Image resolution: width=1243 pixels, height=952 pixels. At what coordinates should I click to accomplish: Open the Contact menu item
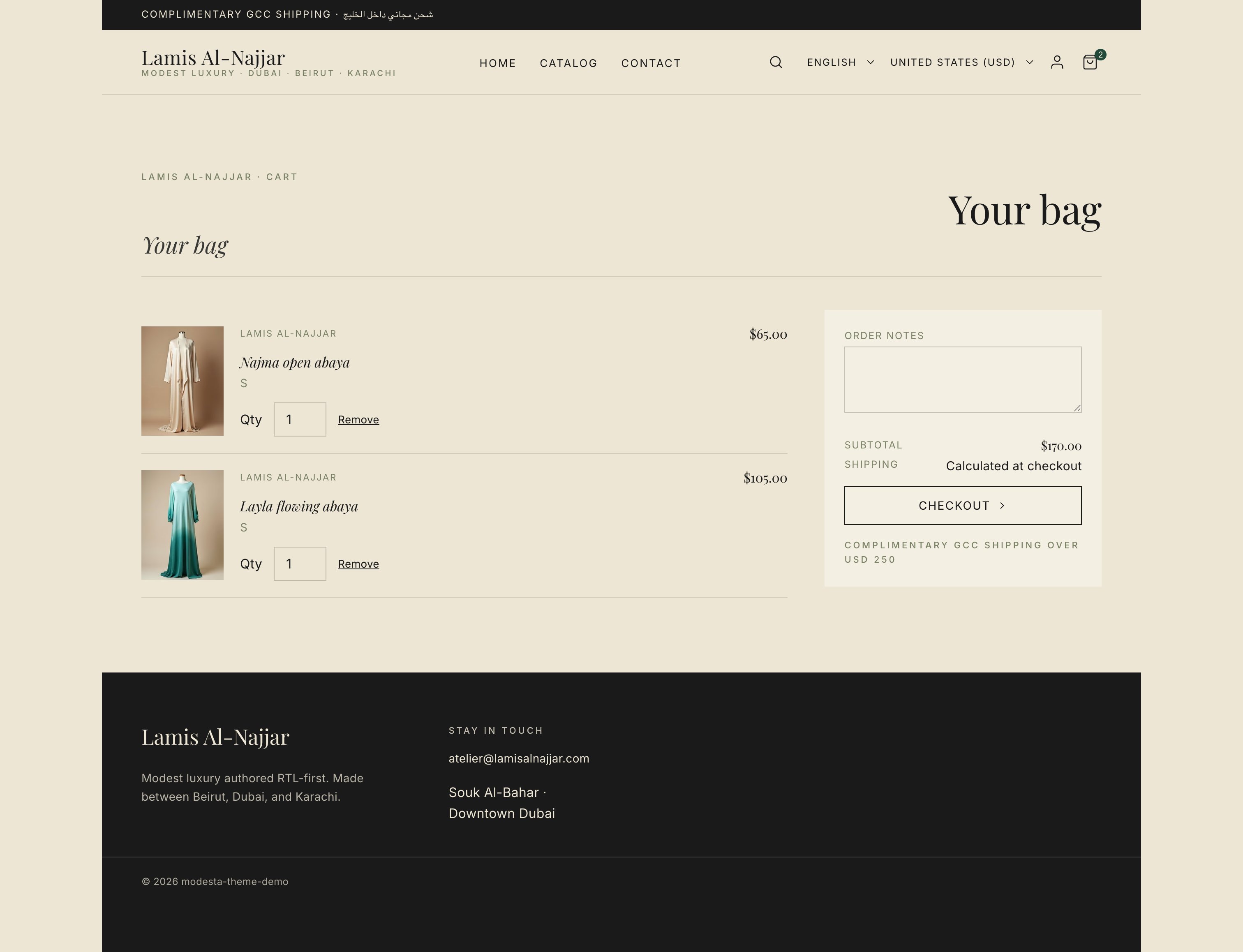651,63
